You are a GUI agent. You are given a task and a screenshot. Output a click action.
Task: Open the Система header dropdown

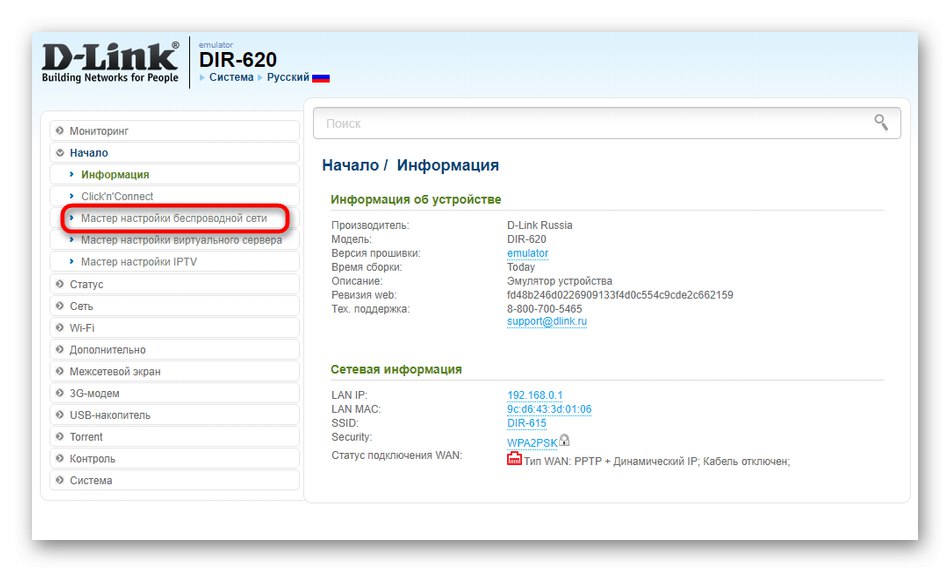[231, 78]
